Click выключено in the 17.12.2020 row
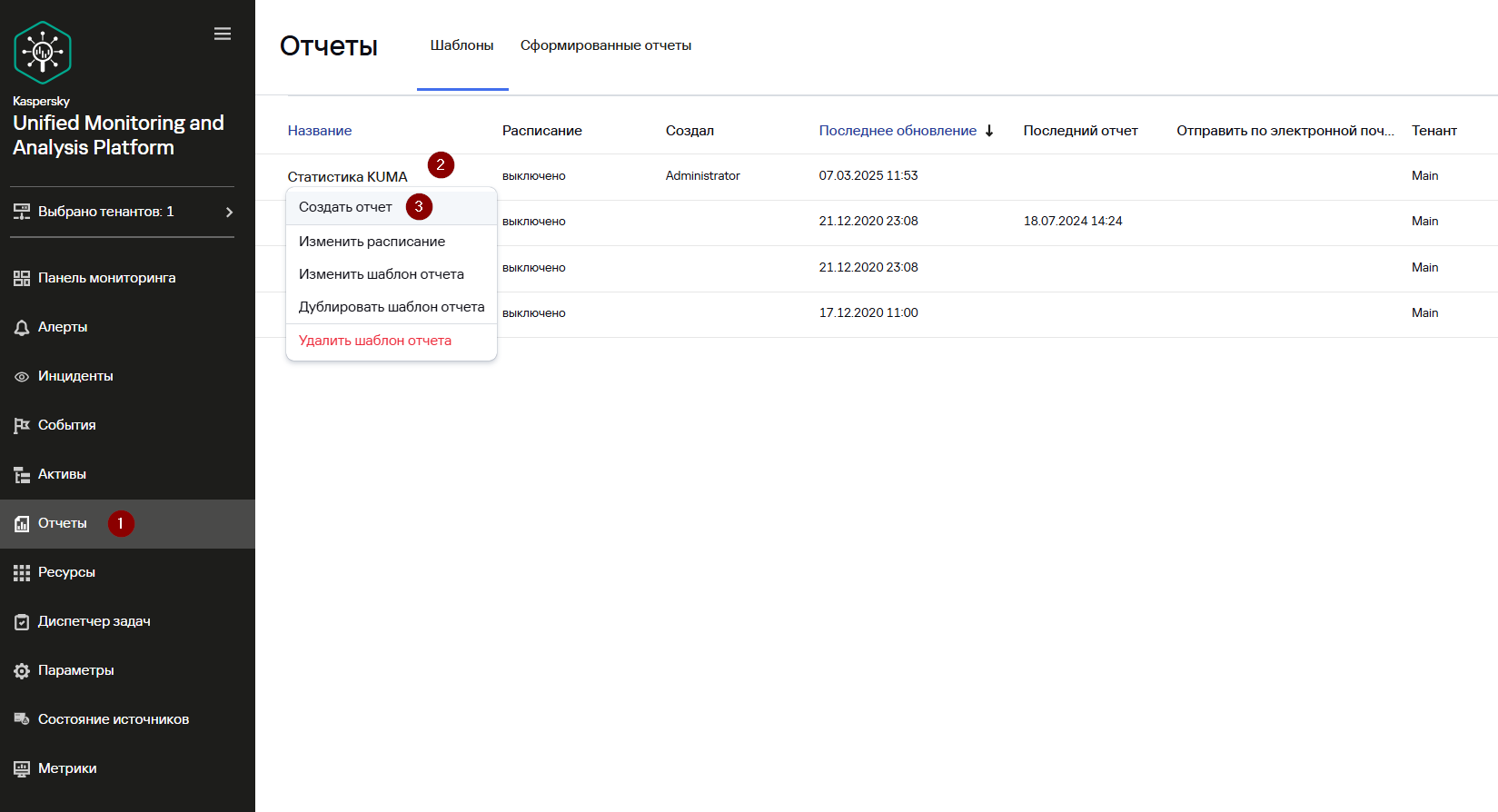 534,313
